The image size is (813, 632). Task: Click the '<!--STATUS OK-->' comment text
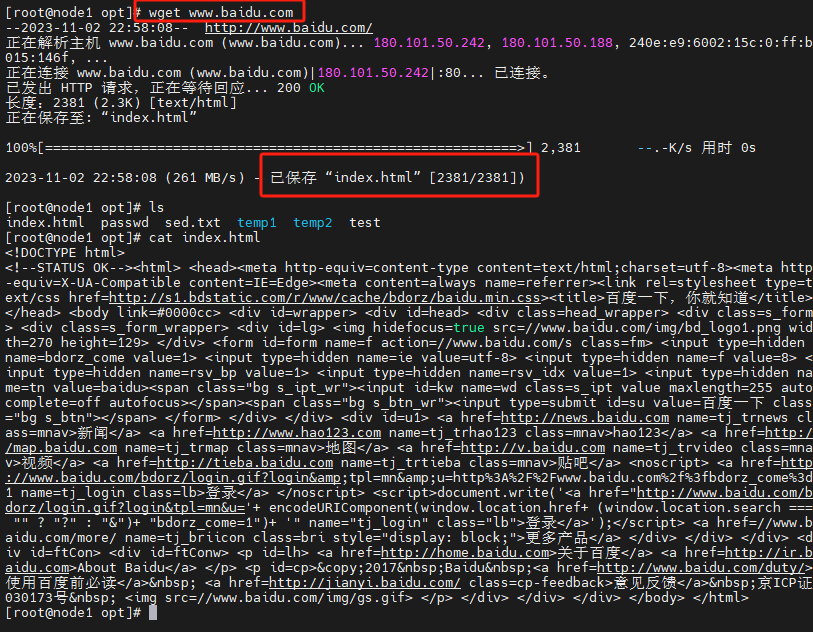69,268
